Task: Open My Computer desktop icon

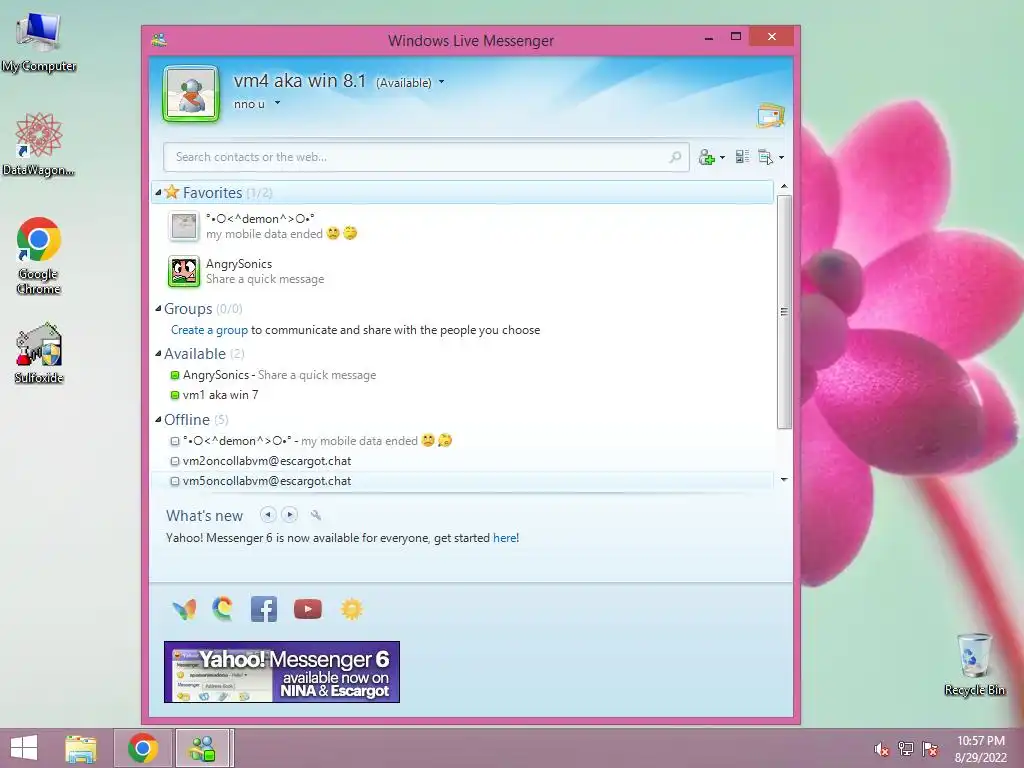Action: (39, 42)
